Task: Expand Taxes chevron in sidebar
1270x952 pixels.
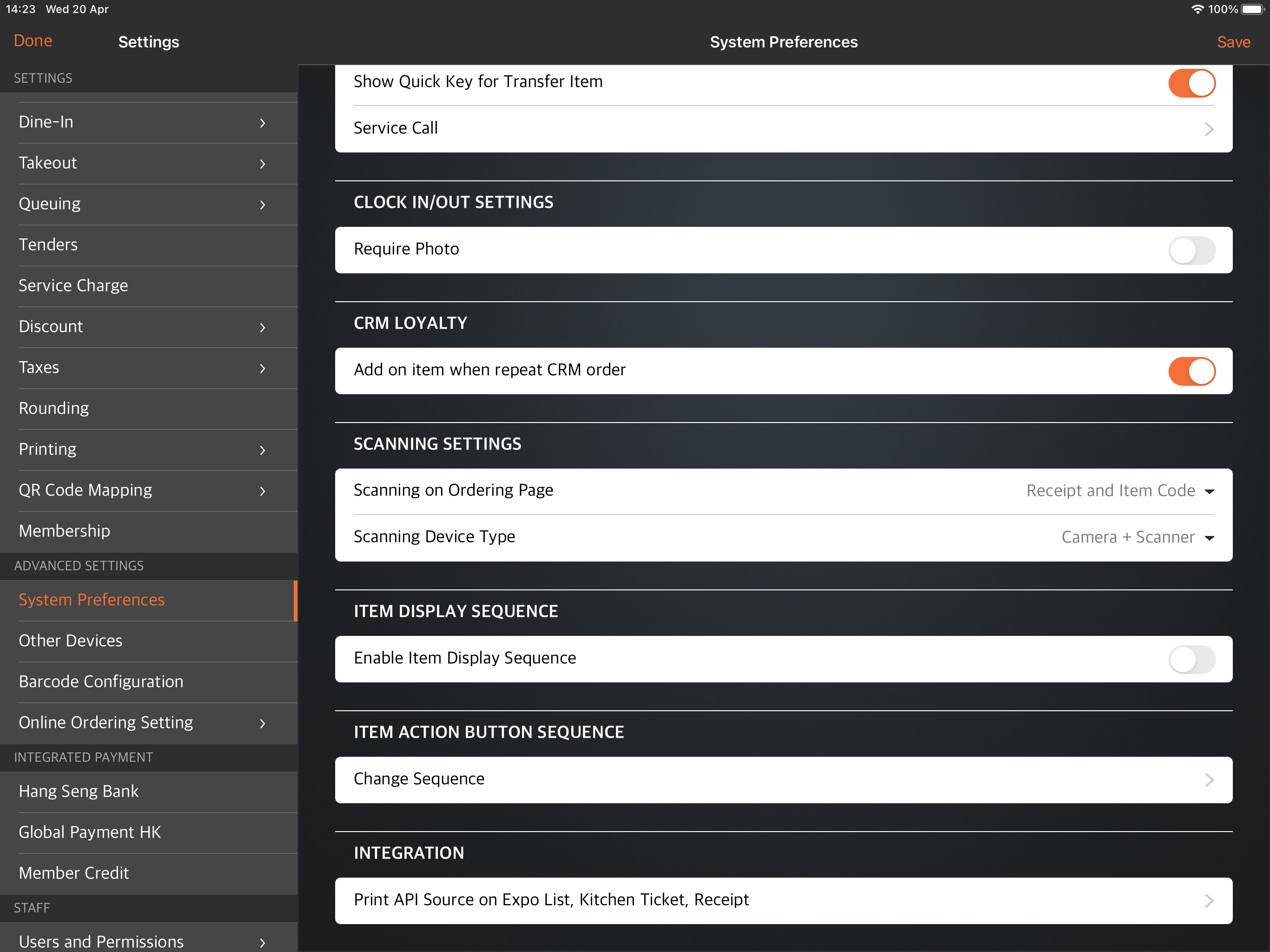Action: pos(262,368)
